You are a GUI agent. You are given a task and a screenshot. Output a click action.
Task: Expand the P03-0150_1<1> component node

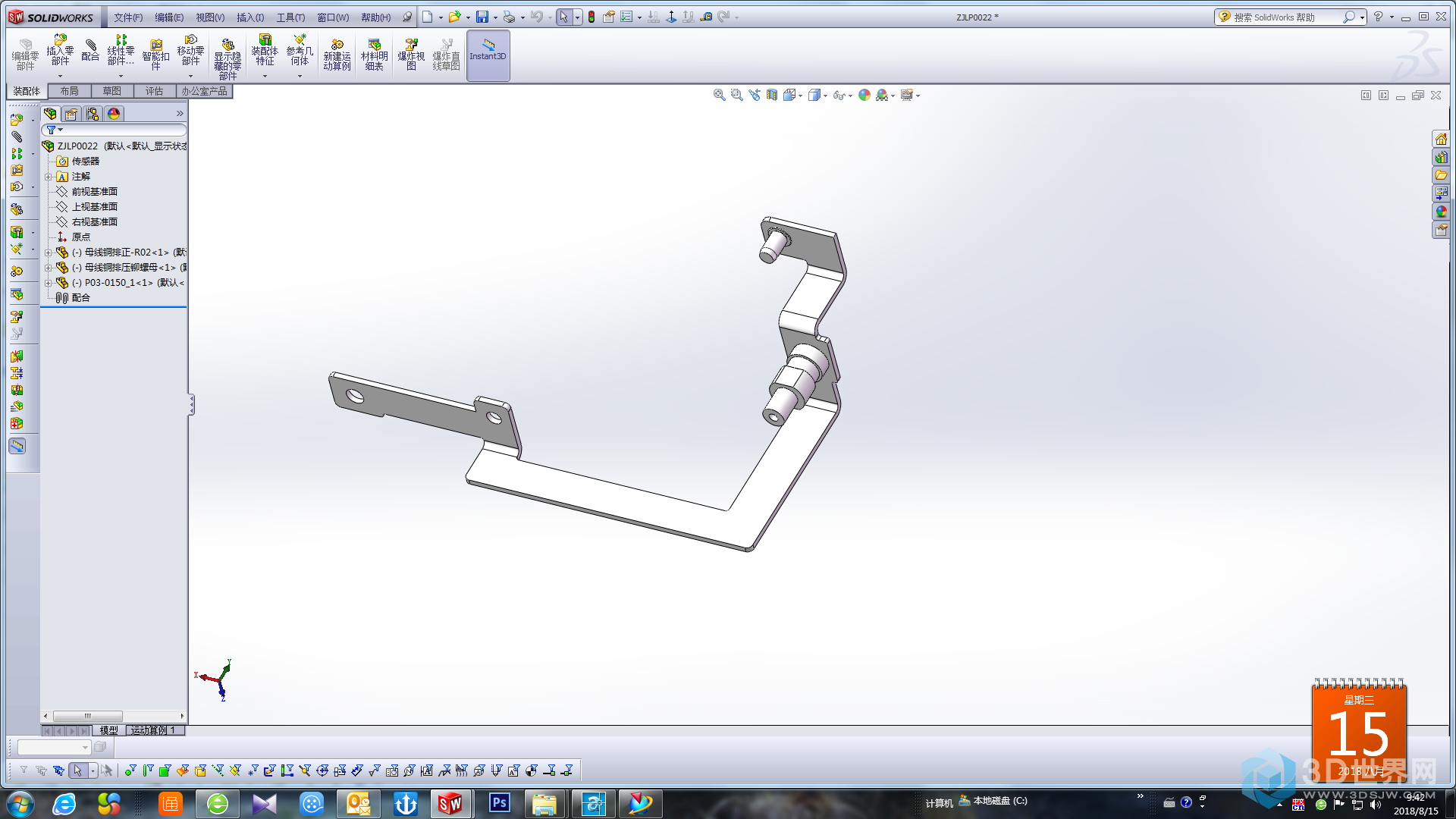(49, 283)
